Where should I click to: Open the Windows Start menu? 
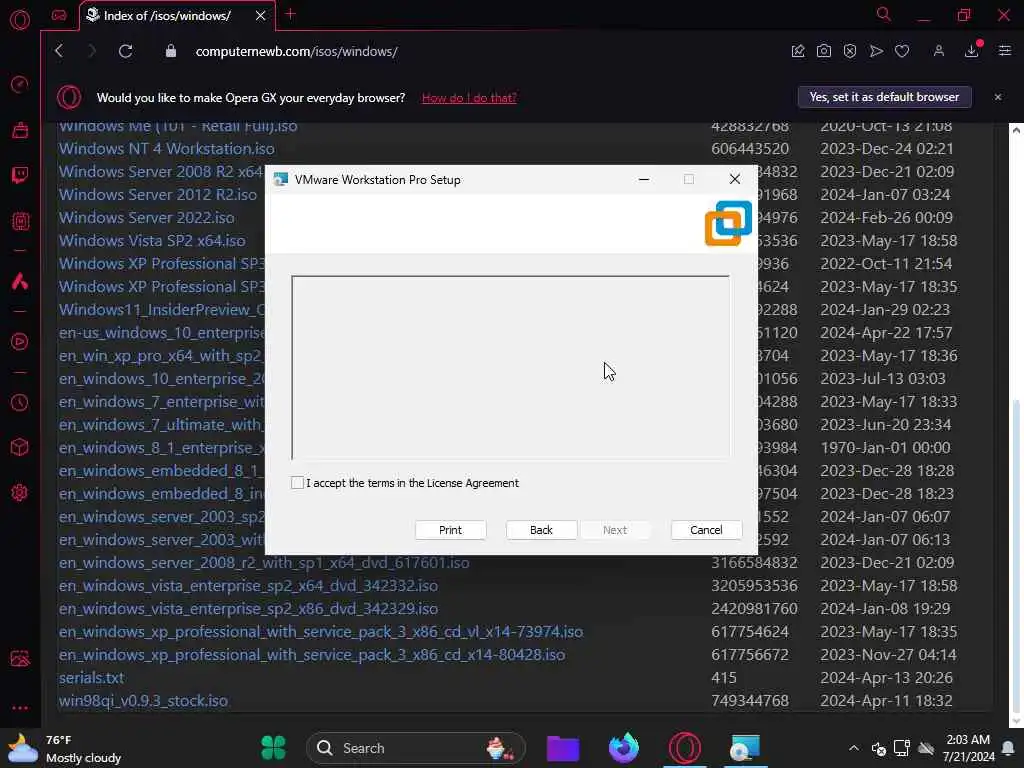(273, 748)
